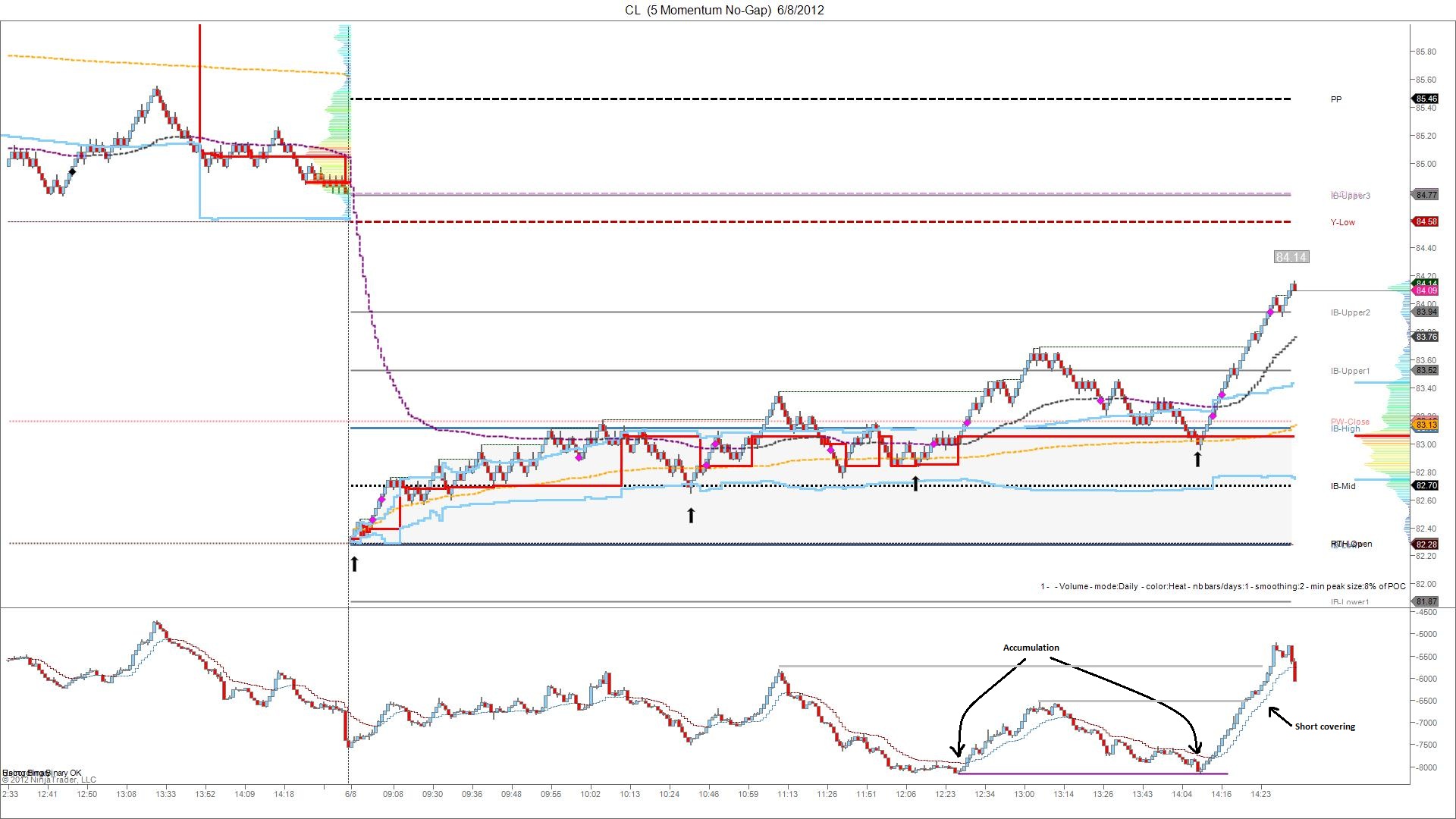Click the "IB-Upper2" level label
This screenshot has height=819, width=1456.
tap(1351, 312)
